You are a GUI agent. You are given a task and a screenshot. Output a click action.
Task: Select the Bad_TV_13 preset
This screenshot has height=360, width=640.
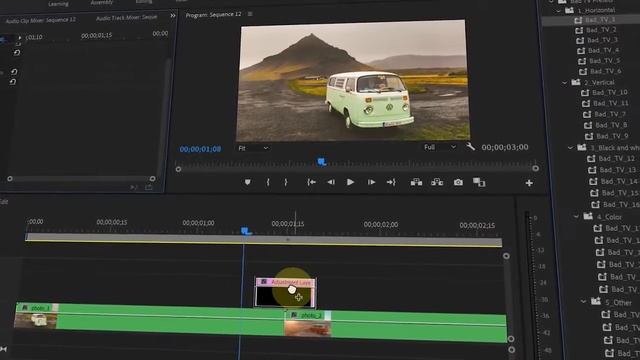coord(618,169)
